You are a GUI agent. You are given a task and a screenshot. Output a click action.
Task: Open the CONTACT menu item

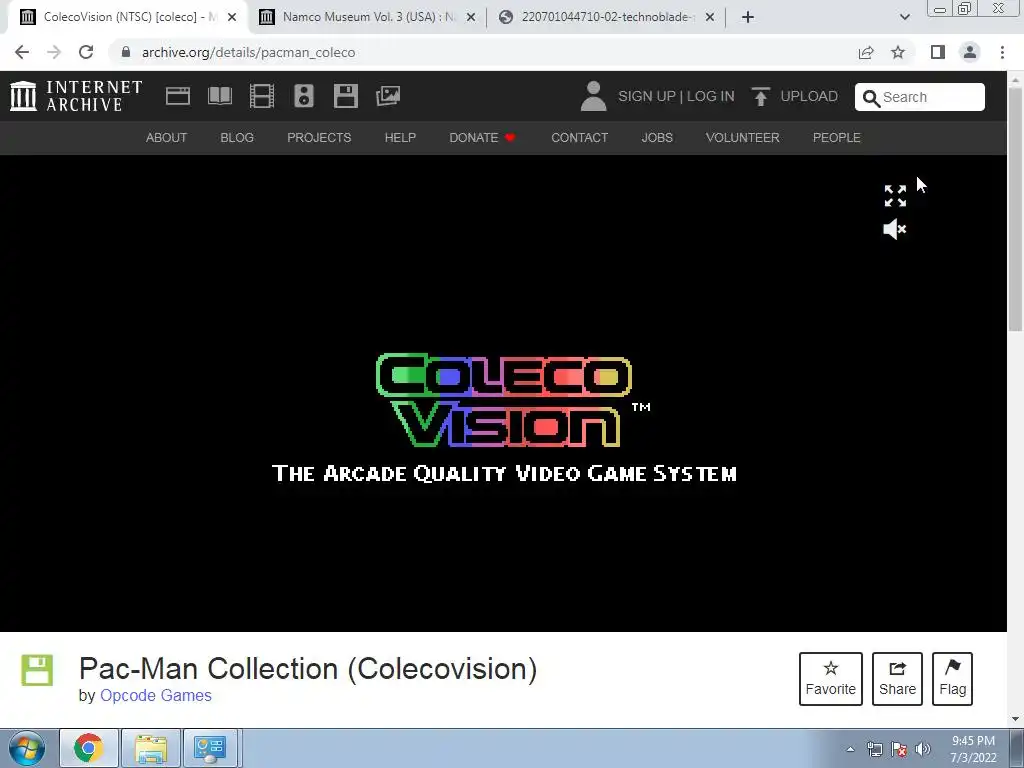tap(579, 138)
